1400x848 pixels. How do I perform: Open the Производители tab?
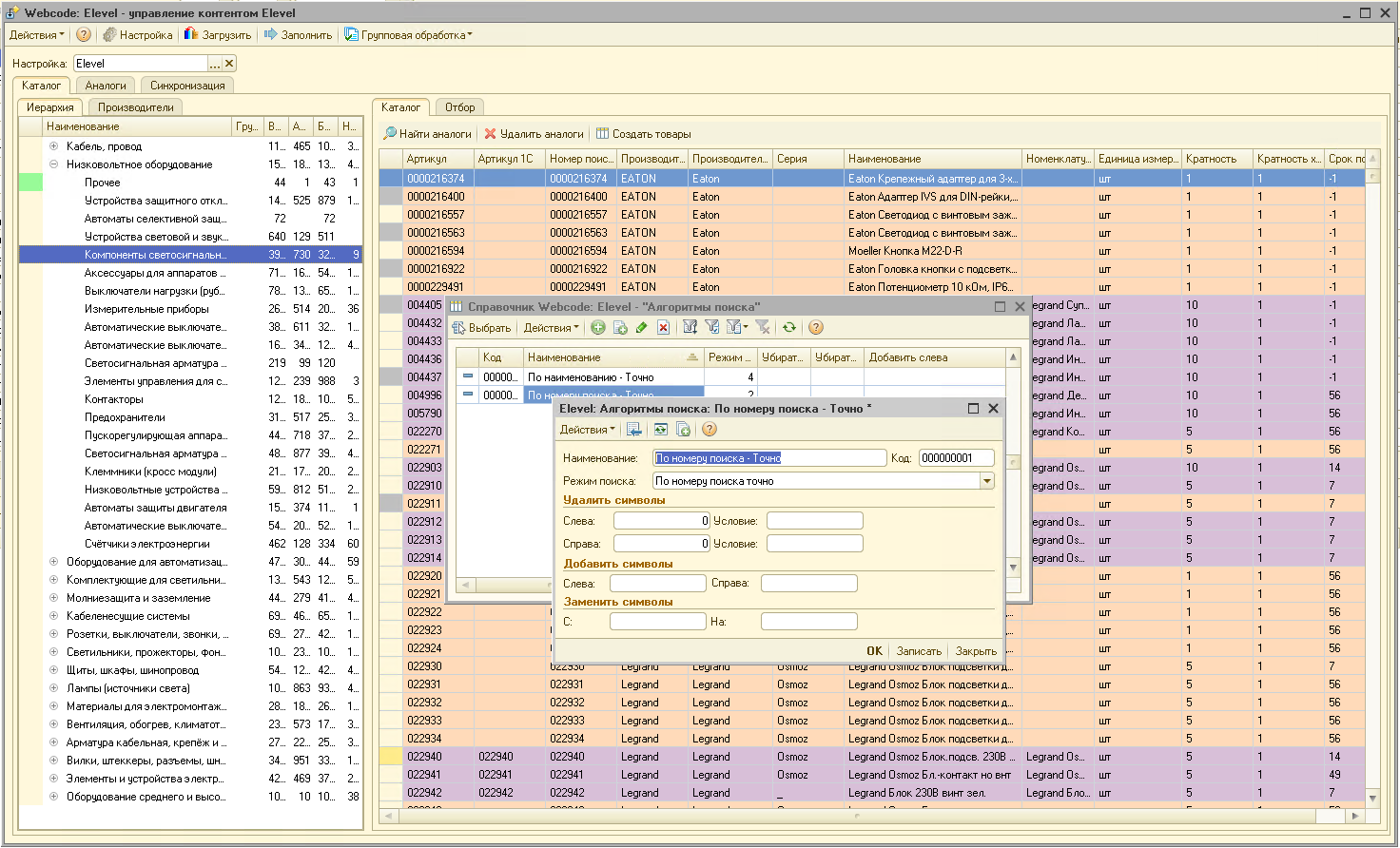click(x=135, y=107)
